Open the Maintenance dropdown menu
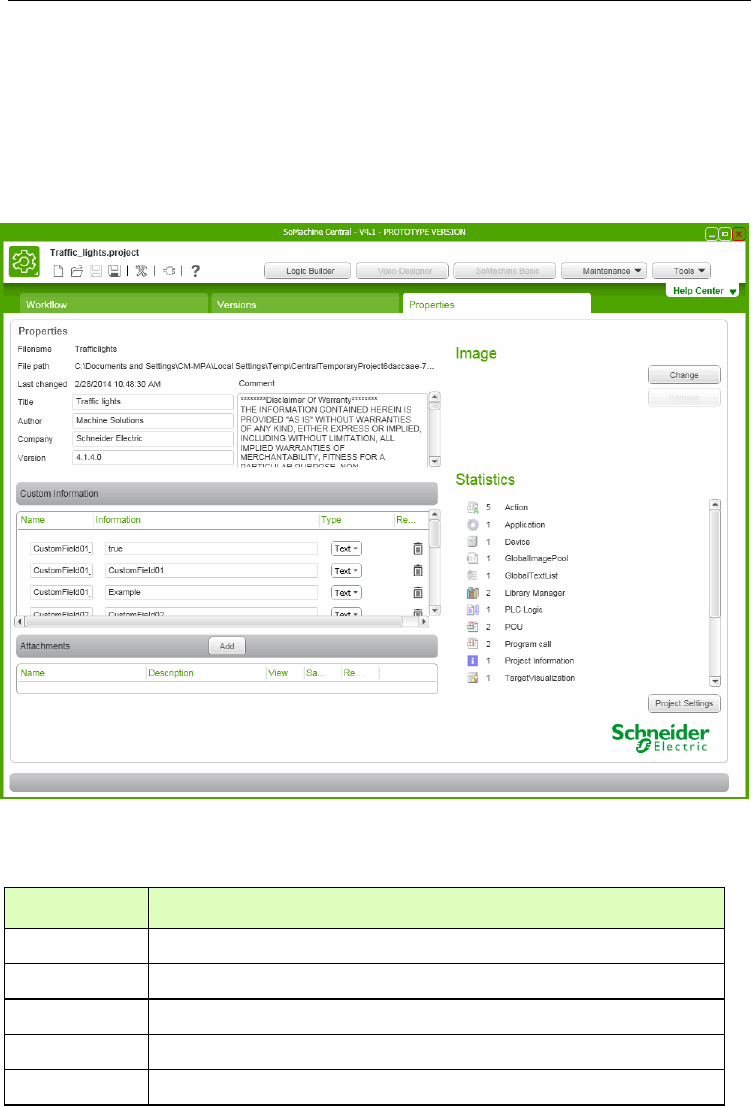The width and height of the screenshot is (751, 1106). tap(604, 271)
